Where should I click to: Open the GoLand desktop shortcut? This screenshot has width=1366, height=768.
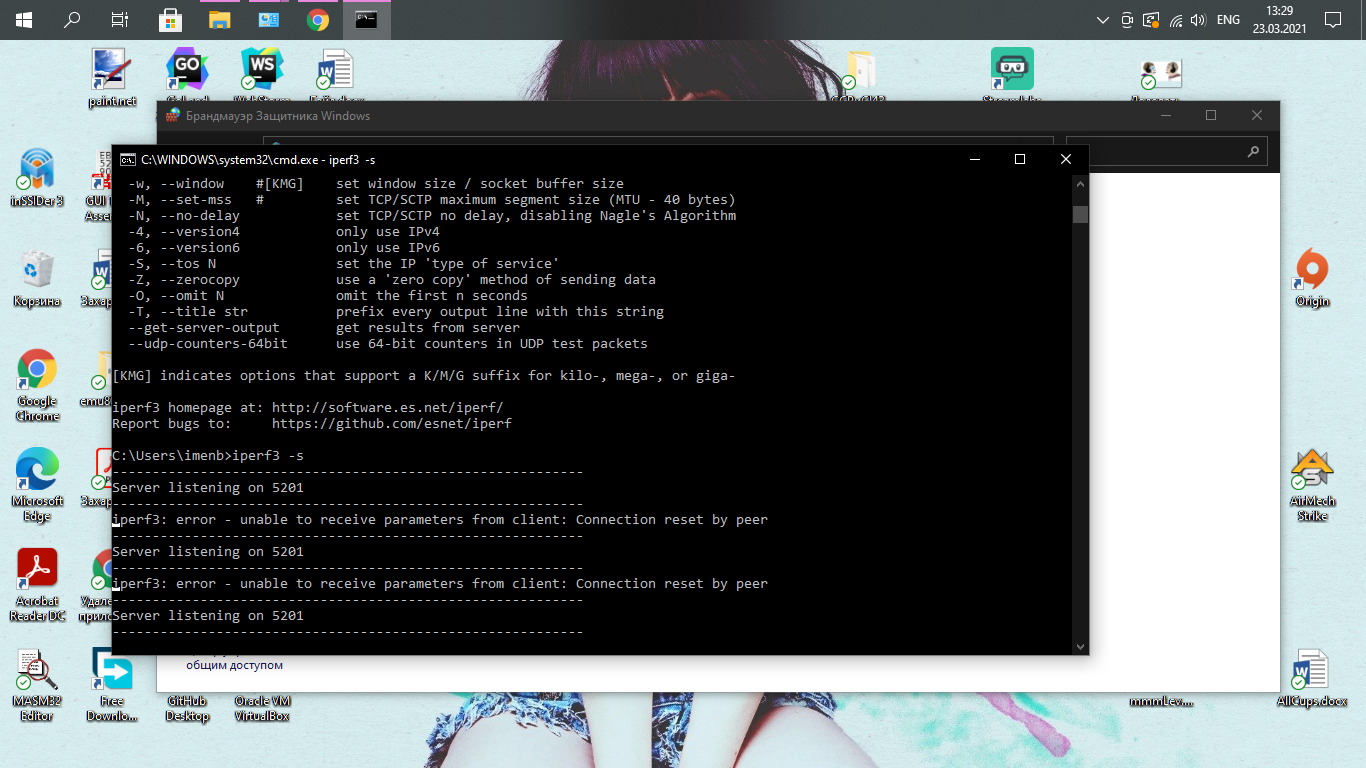point(187,70)
